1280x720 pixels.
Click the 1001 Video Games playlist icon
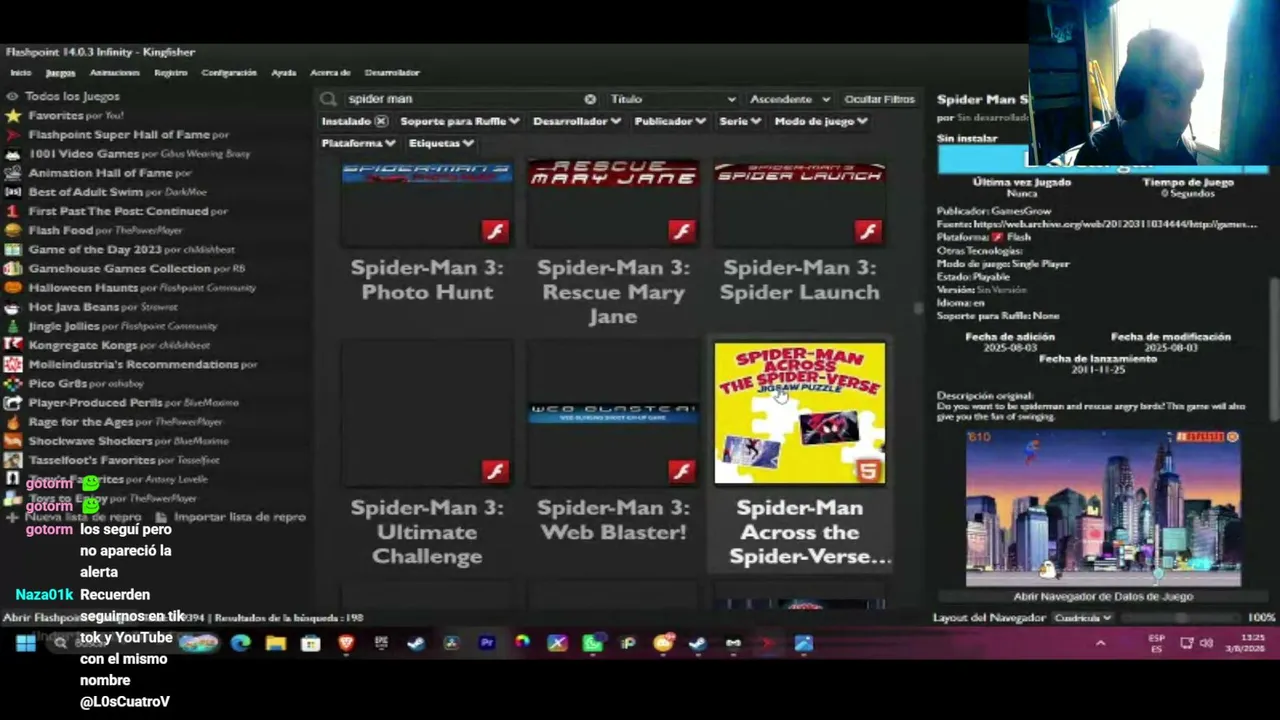pos(13,154)
